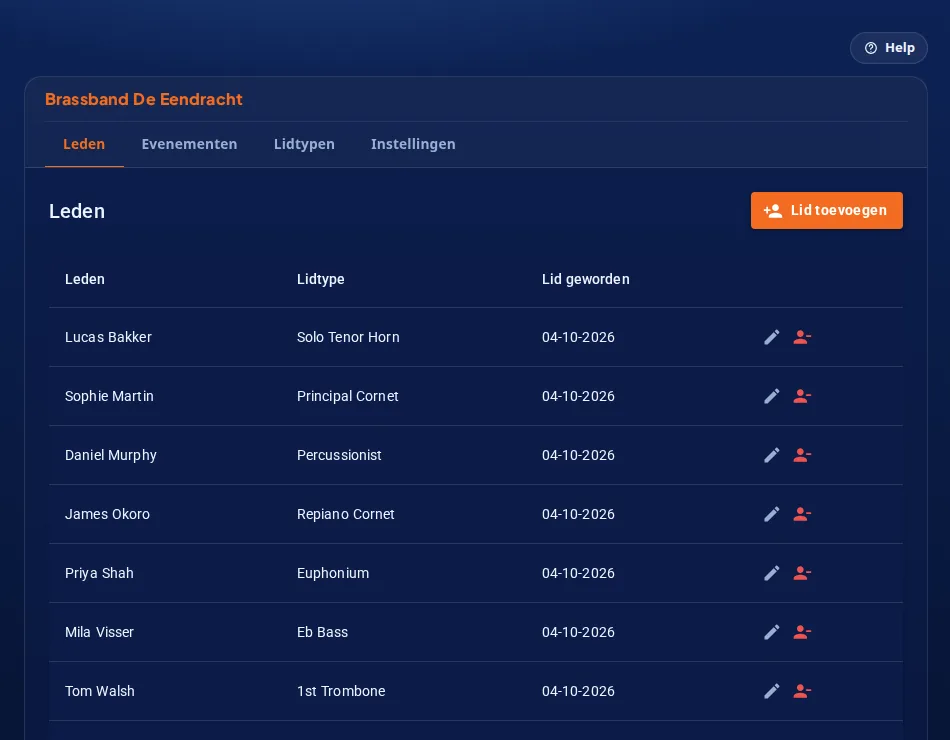Edit Lucas Bakker with pencil icon

tap(771, 337)
